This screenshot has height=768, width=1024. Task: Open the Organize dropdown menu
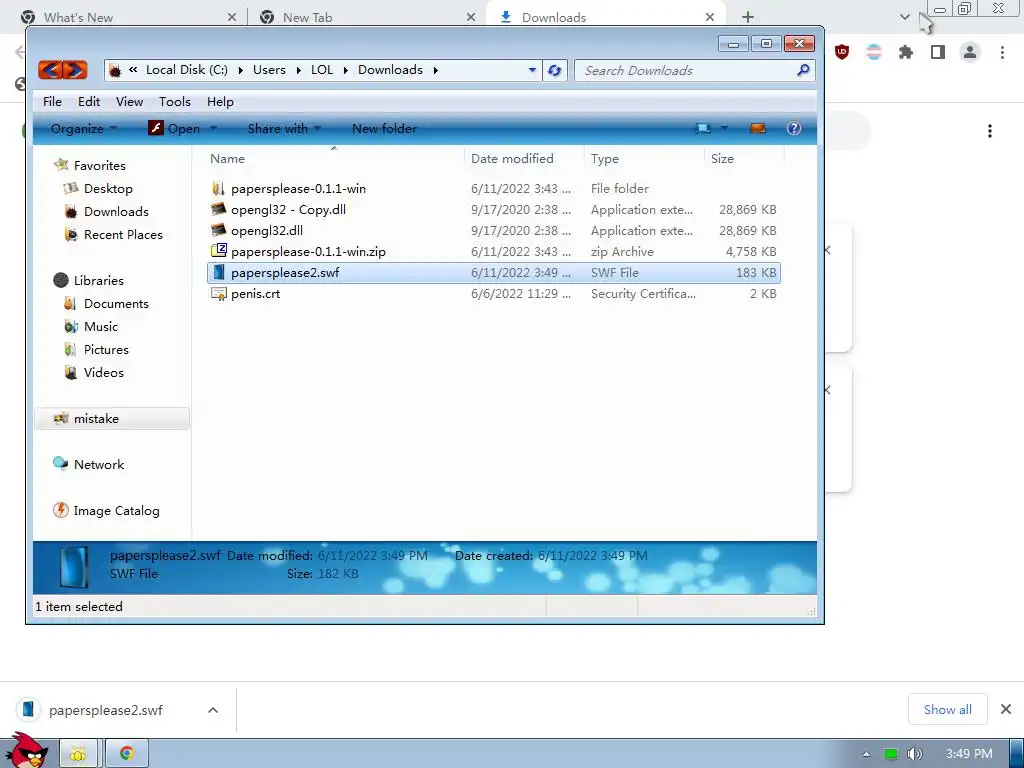click(x=84, y=128)
